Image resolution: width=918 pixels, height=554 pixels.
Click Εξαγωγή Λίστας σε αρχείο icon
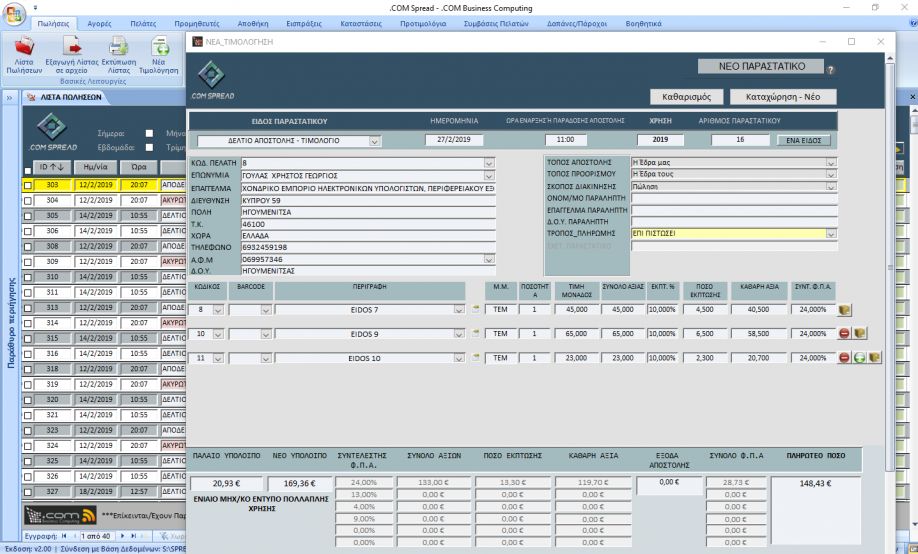pos(72,46)
